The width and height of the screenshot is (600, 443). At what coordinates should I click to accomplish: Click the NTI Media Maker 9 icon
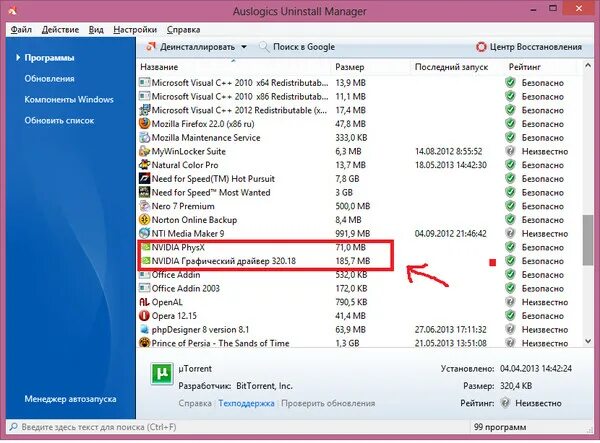(144, 233)
